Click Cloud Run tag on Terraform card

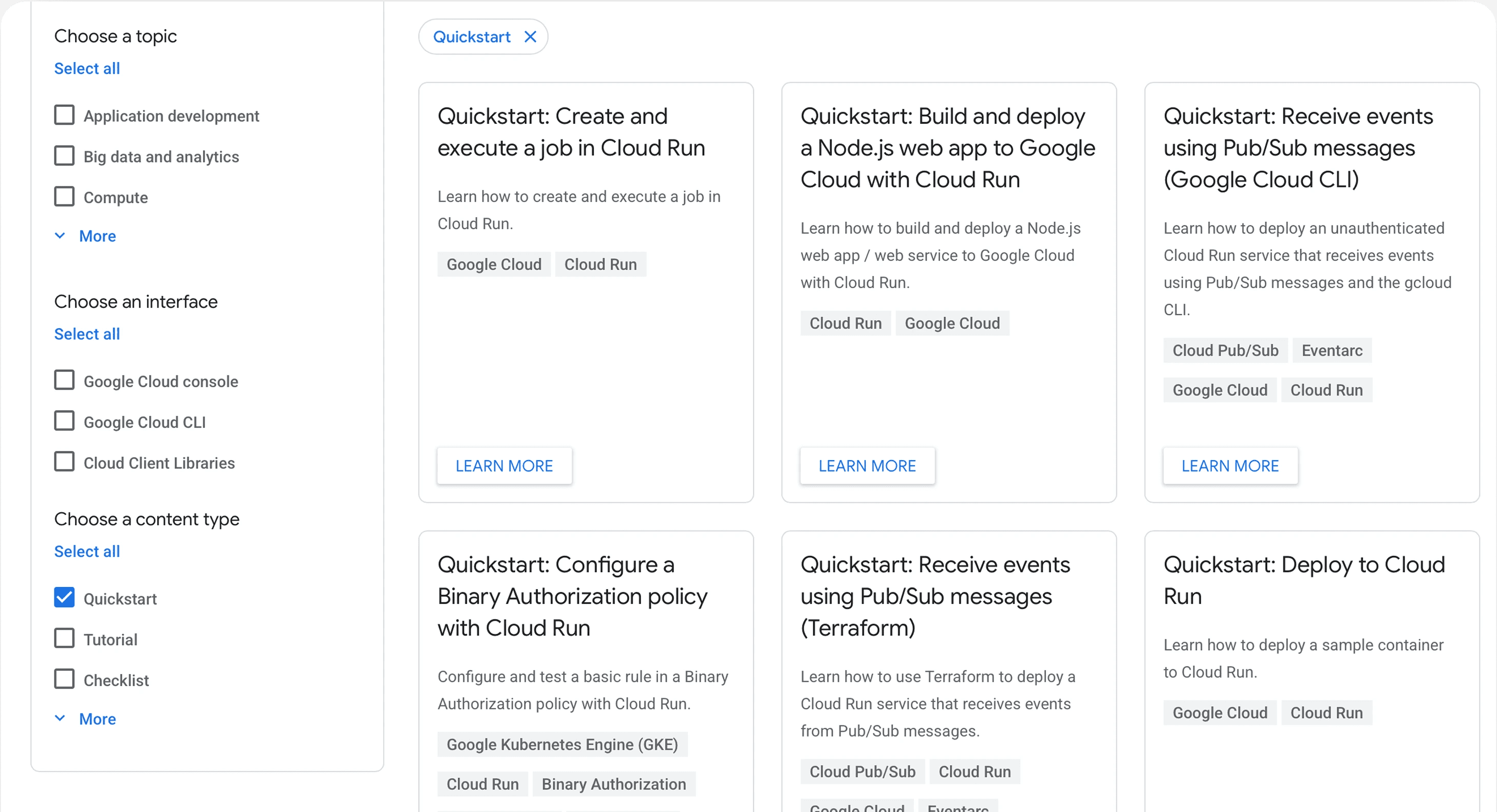point(975,772)
